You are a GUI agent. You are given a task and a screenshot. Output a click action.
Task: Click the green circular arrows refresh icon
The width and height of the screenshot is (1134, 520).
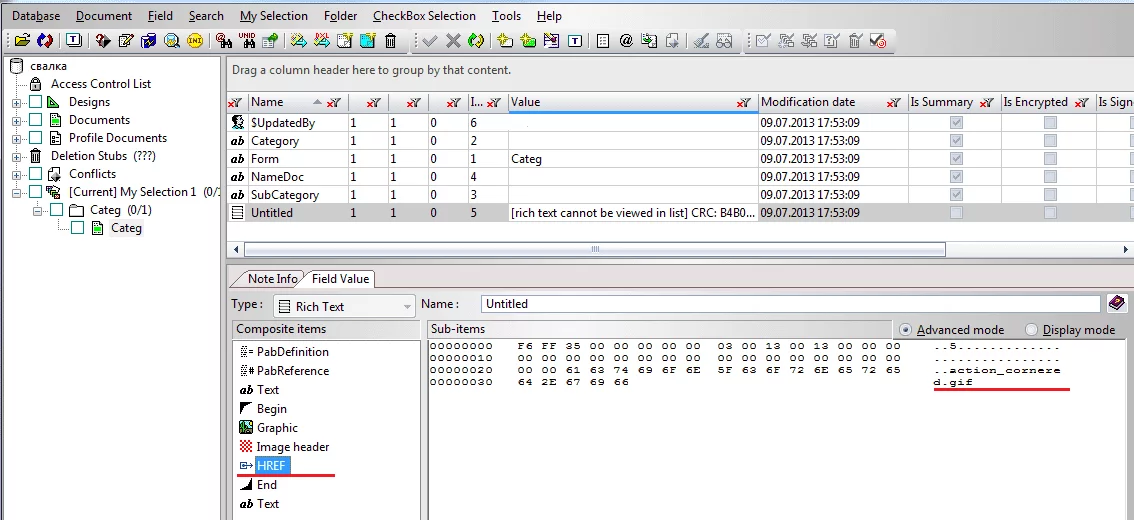coord(476,41)
